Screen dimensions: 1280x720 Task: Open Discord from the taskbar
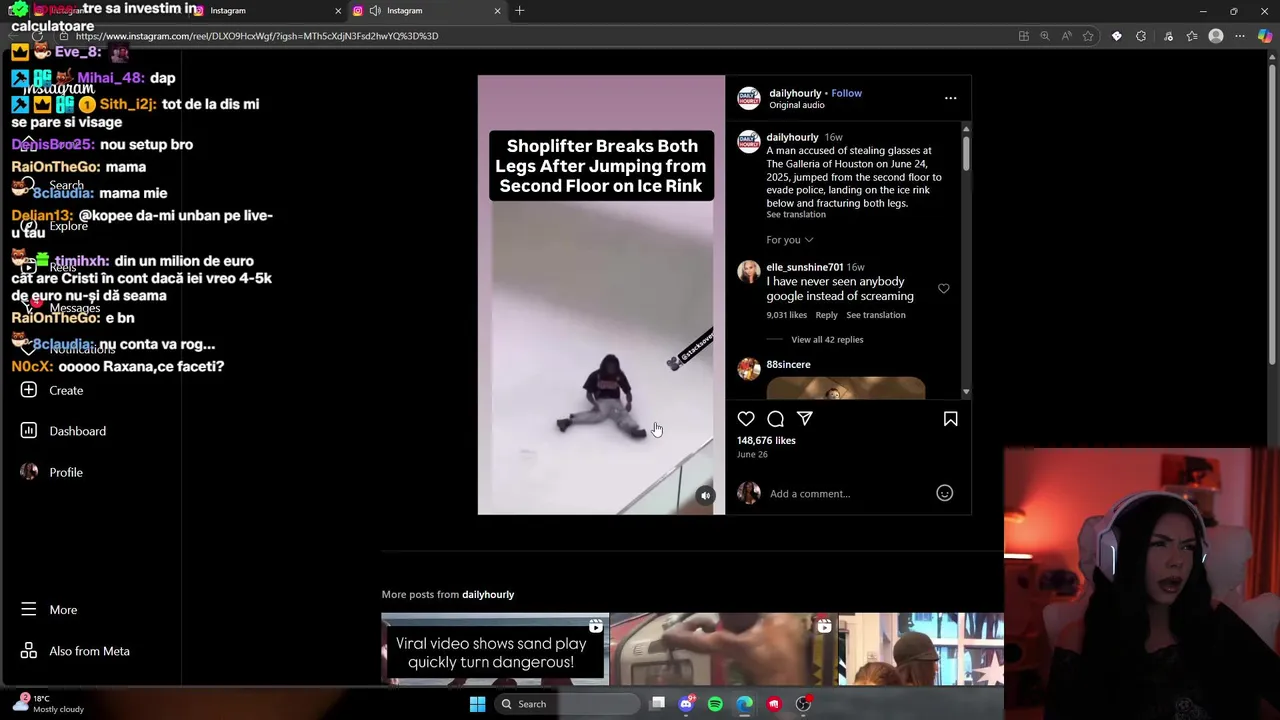pyautogui.click(x=686, y=704)
